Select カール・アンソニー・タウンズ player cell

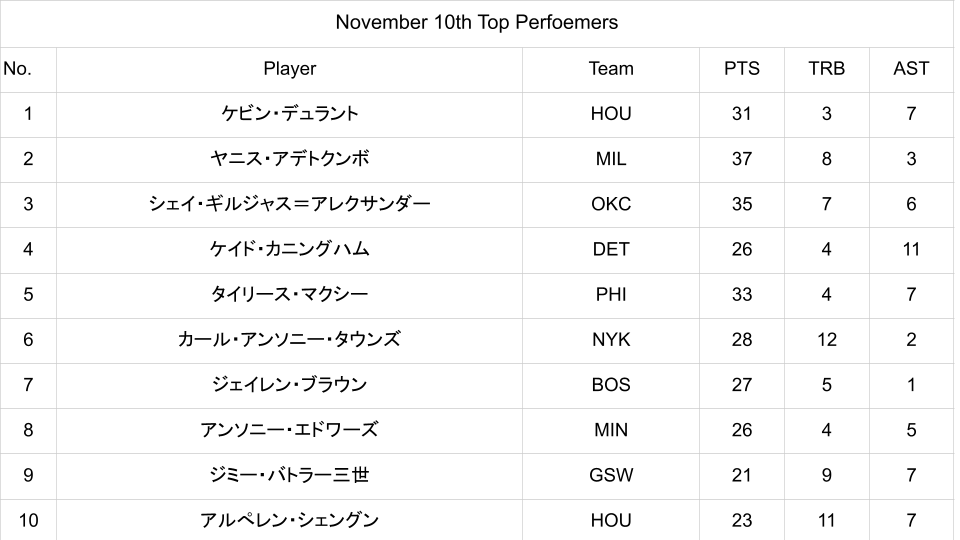pyautogui.click(x=290, y=340)
